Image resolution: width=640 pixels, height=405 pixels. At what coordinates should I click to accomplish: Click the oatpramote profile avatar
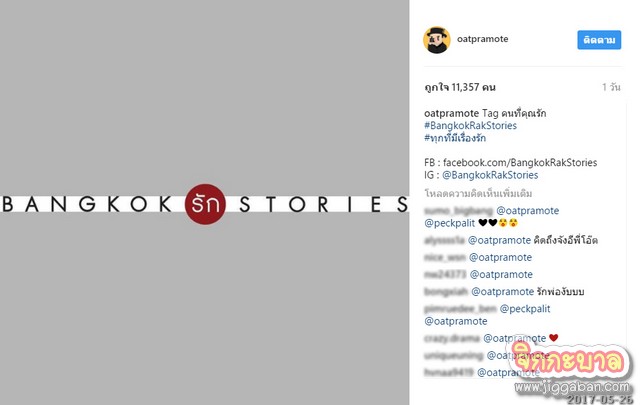point(437,40)
